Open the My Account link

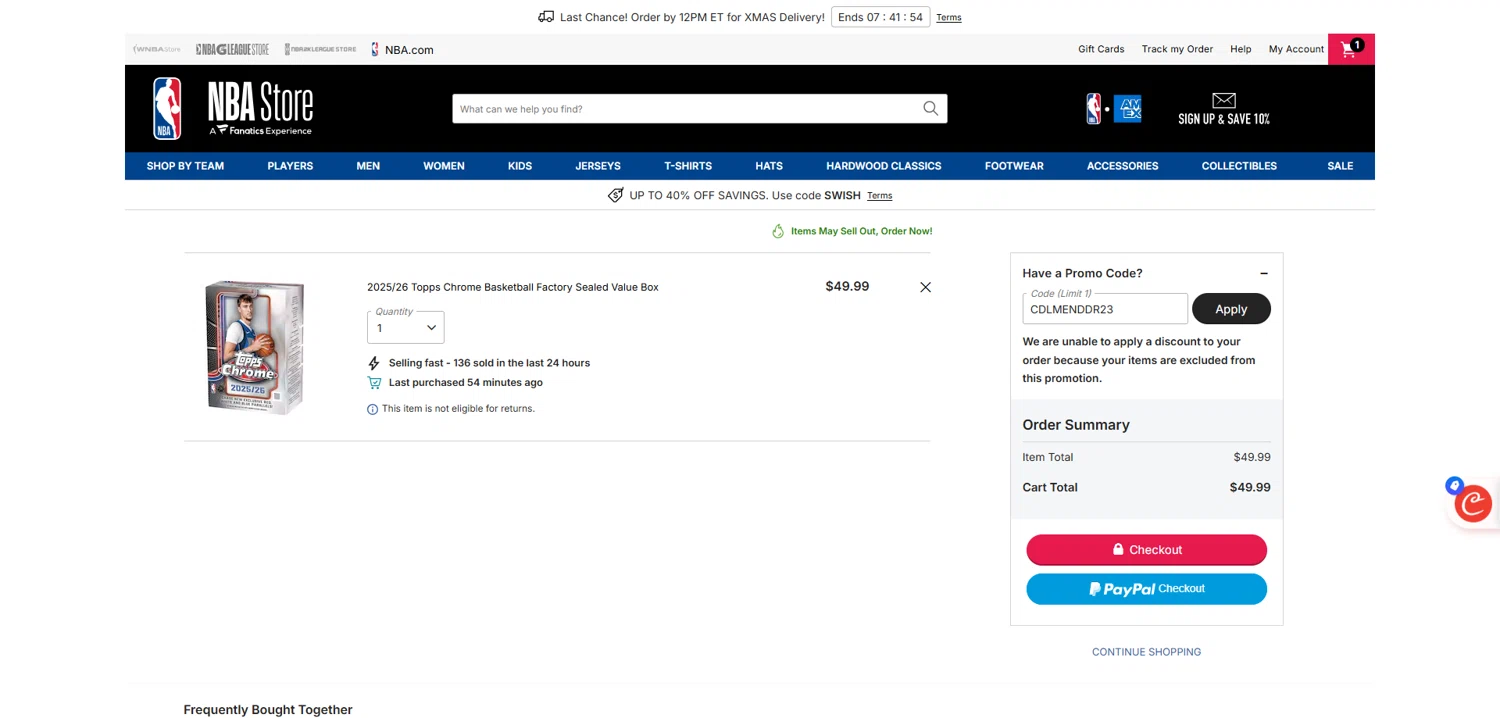point(1296,49)
